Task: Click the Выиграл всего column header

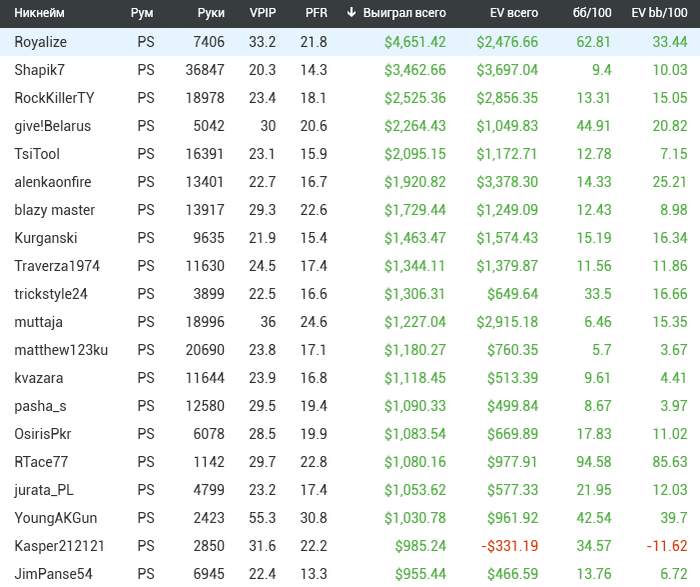Action: click(404, 12)
